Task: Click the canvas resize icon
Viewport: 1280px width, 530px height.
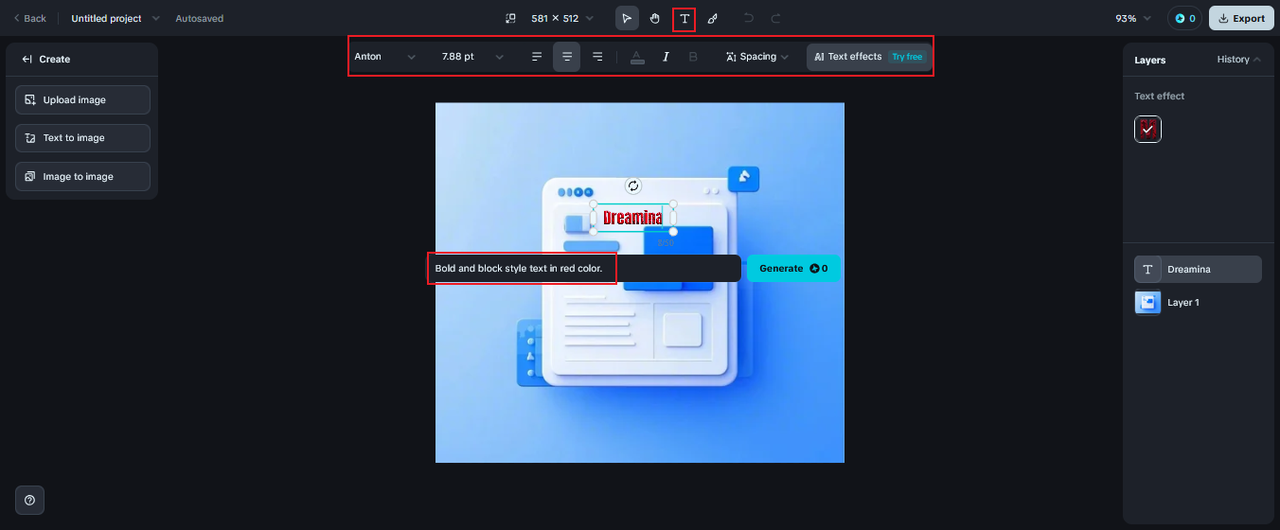Action: 511,18
